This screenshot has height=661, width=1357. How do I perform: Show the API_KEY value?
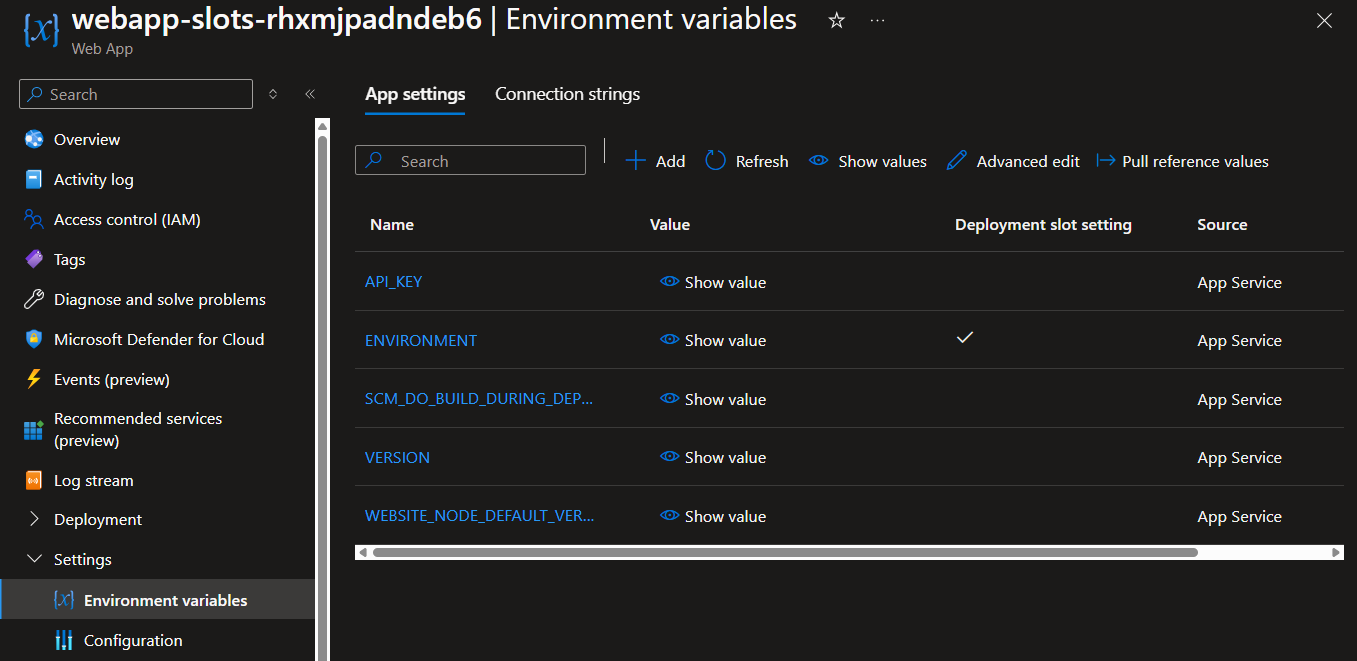[712, 282]
